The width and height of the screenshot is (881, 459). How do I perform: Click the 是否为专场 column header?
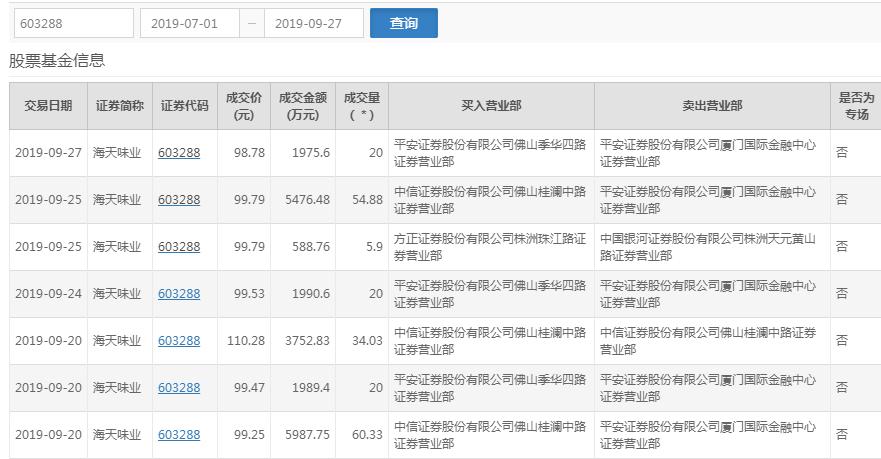(x=856, y=106)
